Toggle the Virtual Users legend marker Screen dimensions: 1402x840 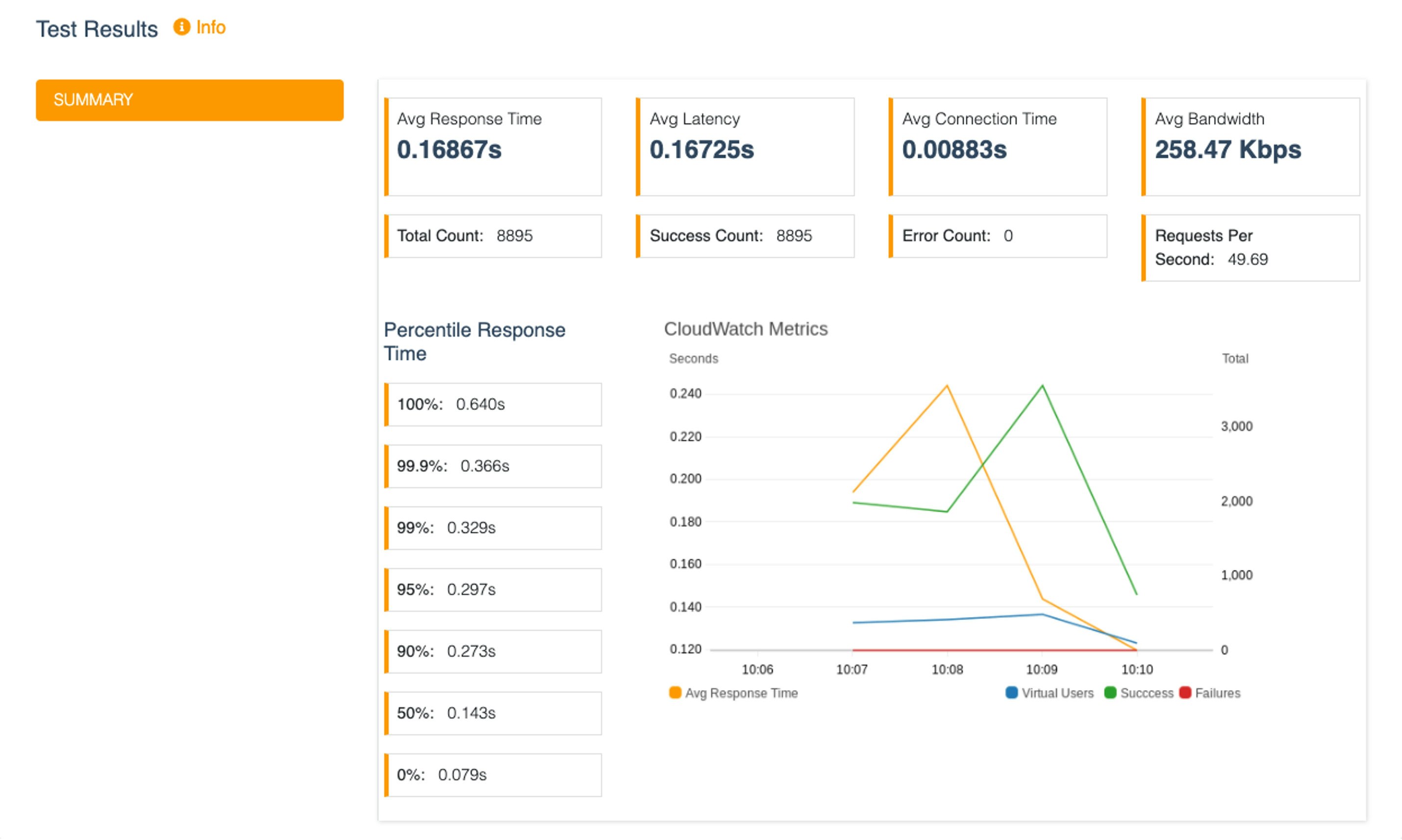click(1011, 693)
